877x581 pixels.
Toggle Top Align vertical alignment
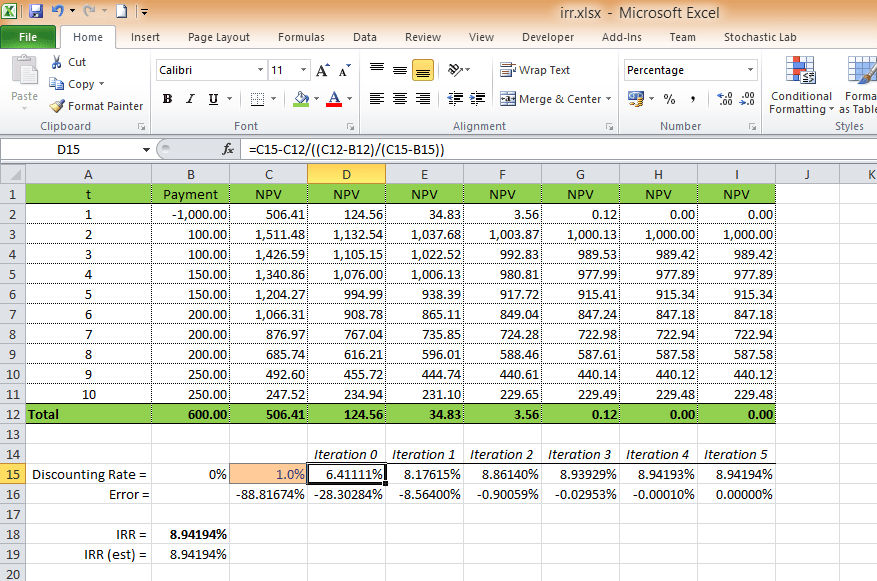click(x=377, y=70)
